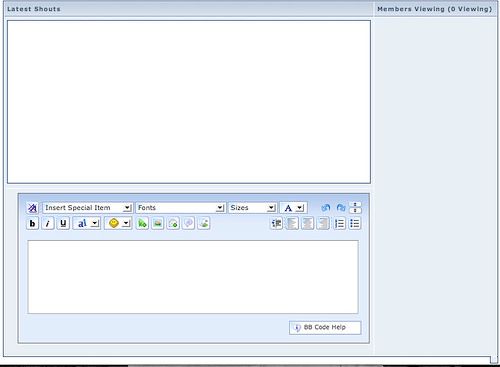500x367 pixels.
Task: Toggle italic text formatting
Action: (48, 223)
